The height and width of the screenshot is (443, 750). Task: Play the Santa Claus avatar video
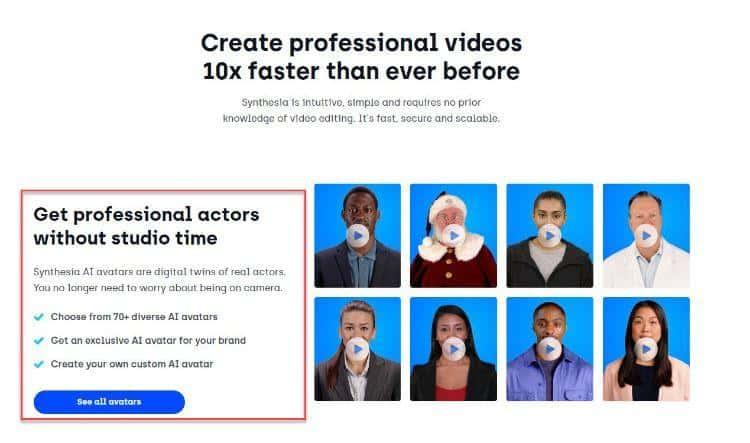pyautogui.click(x=453, y=236)
